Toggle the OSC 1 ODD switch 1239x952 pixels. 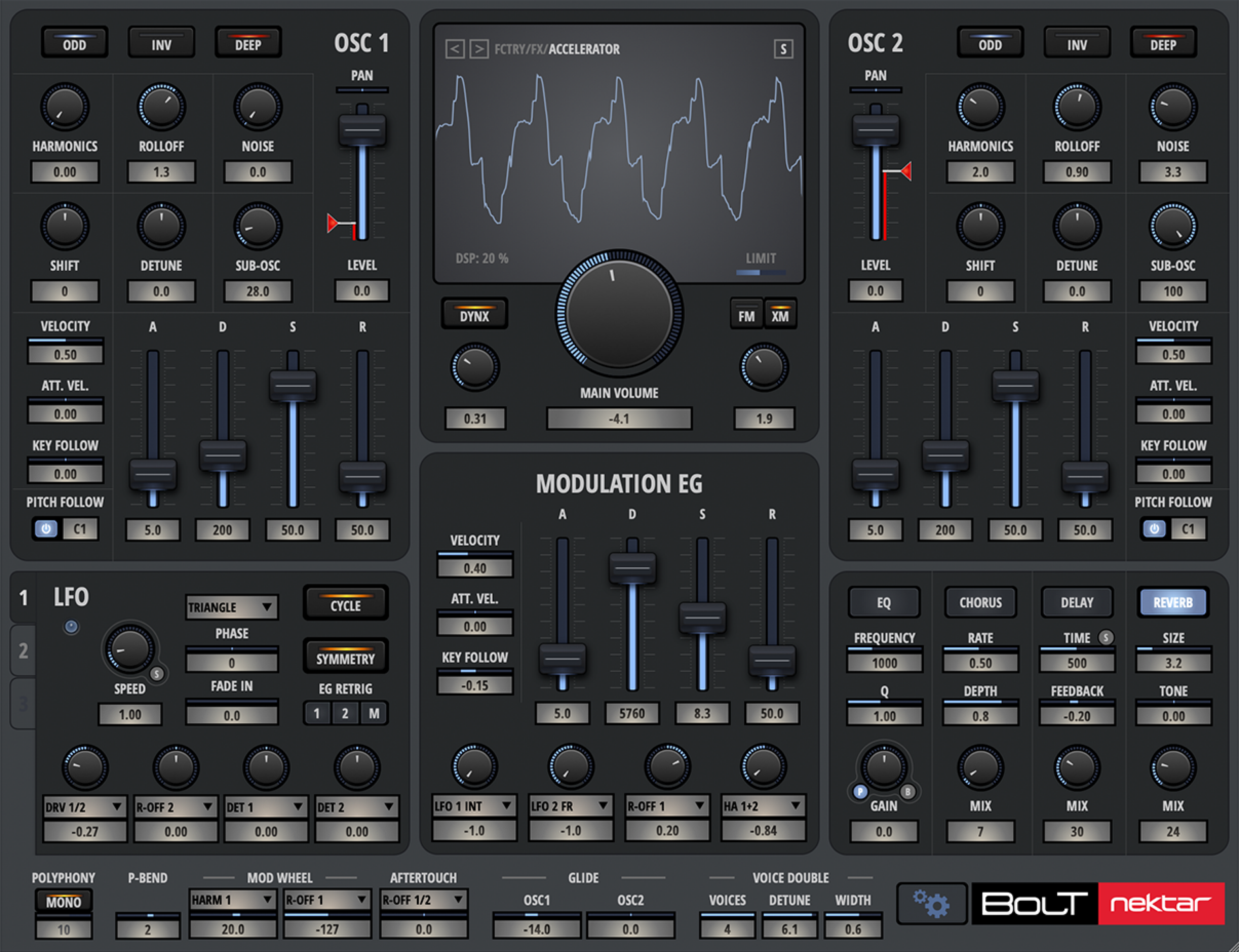(74, 43)
